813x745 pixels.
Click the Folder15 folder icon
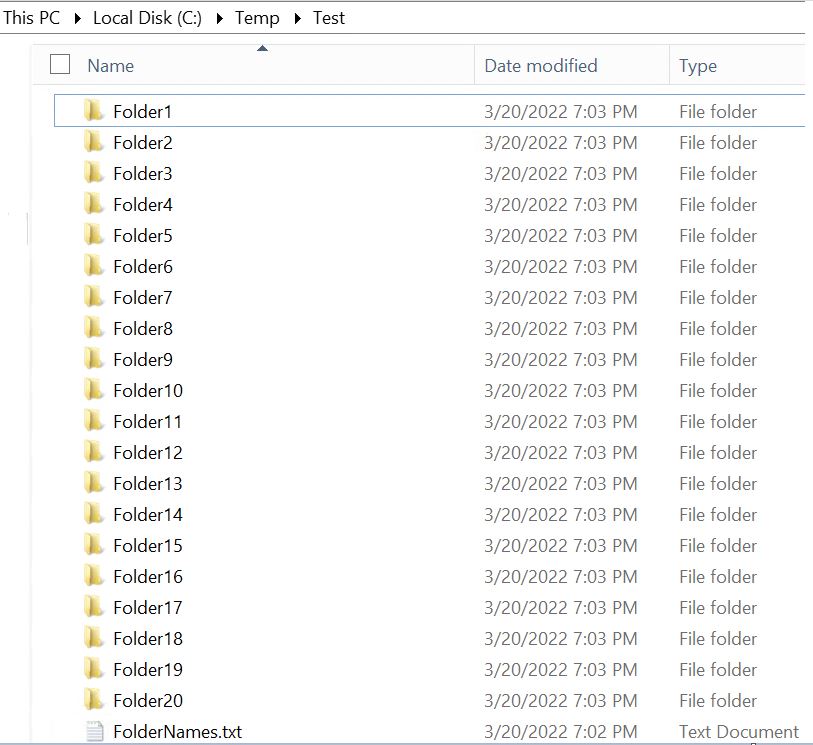pyautogui.click(x=96, y=546)
